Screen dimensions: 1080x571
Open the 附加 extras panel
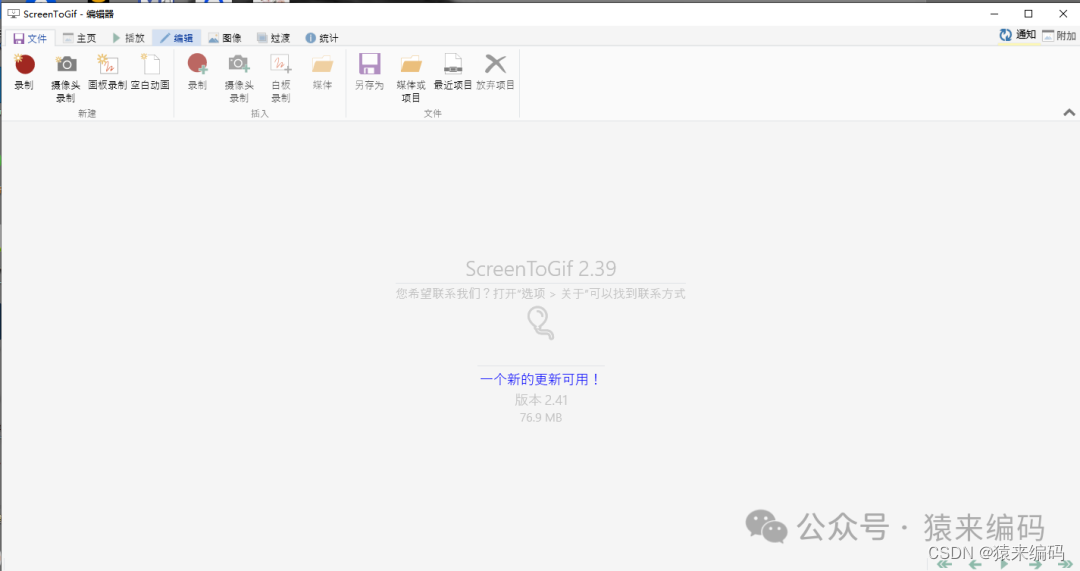click(x=1059, y=35)
